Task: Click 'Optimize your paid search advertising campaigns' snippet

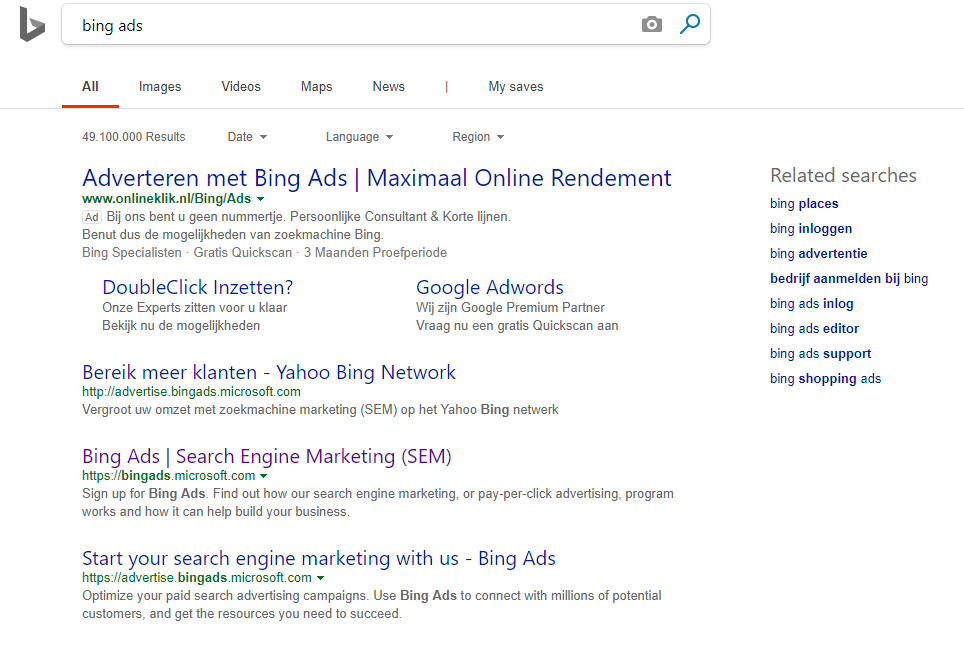Action: click(371, 605)
